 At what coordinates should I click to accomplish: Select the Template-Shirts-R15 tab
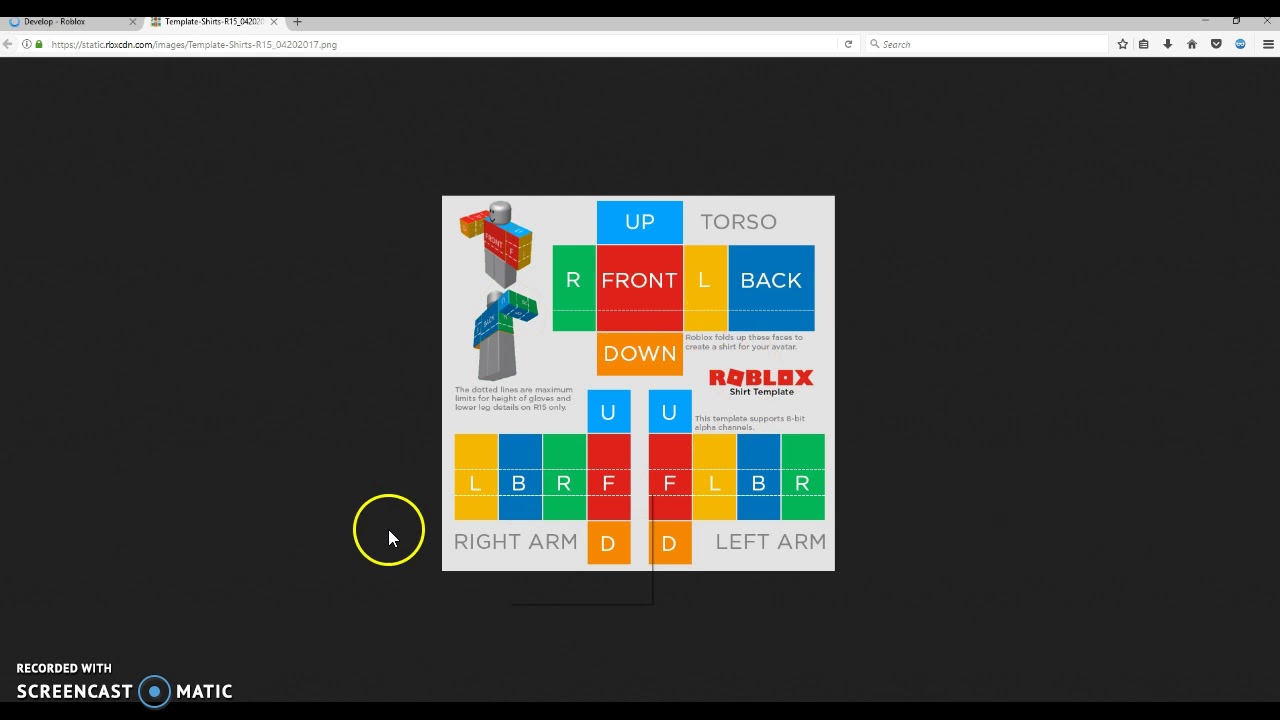(213, 21)
